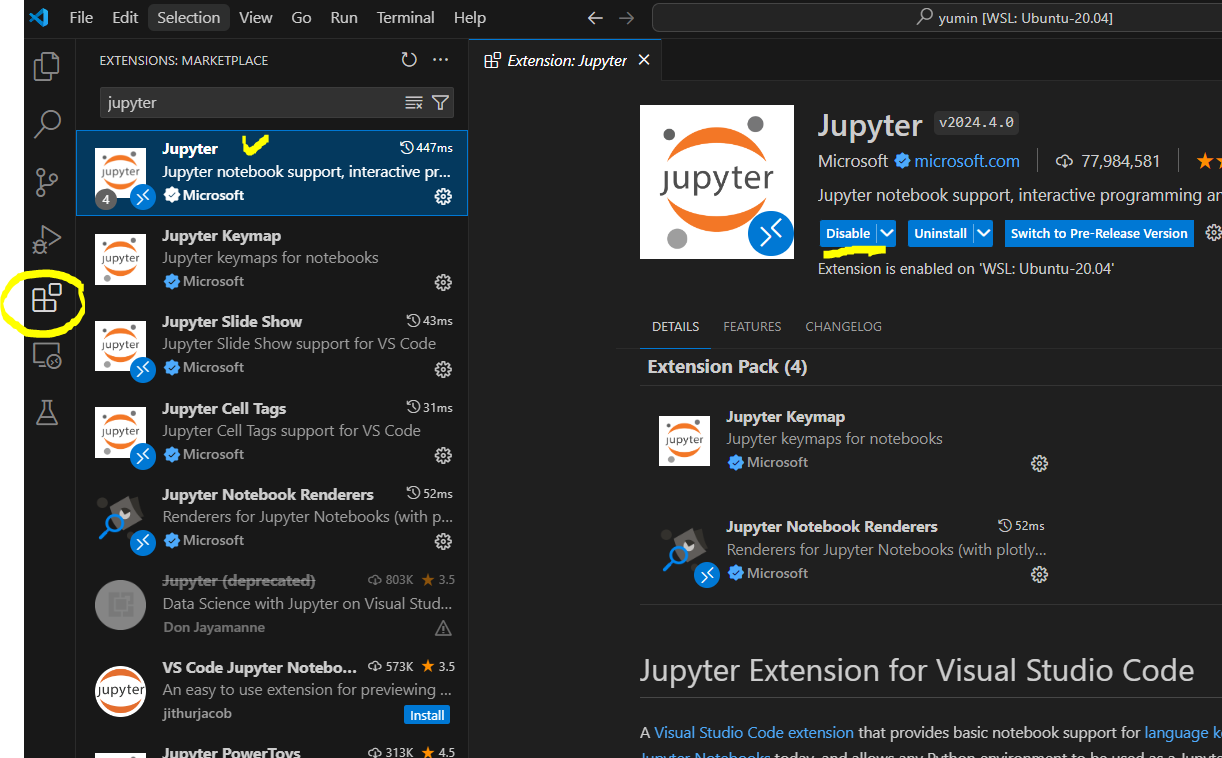Click the command center search box
1222x758 pixels.
pyautogui.click(x=936, y=18)
